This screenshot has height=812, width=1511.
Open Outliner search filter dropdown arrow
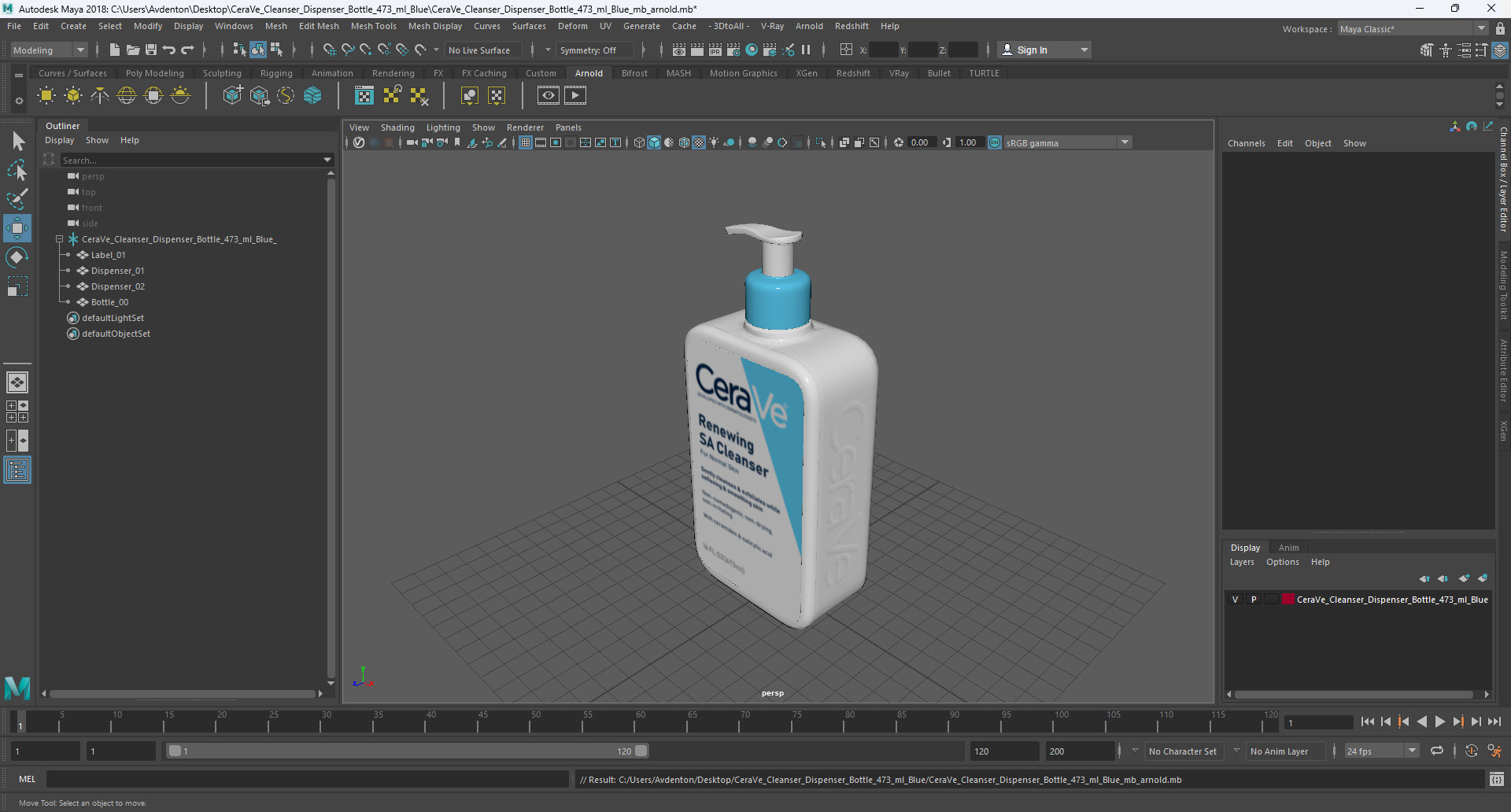pos(327,160)
